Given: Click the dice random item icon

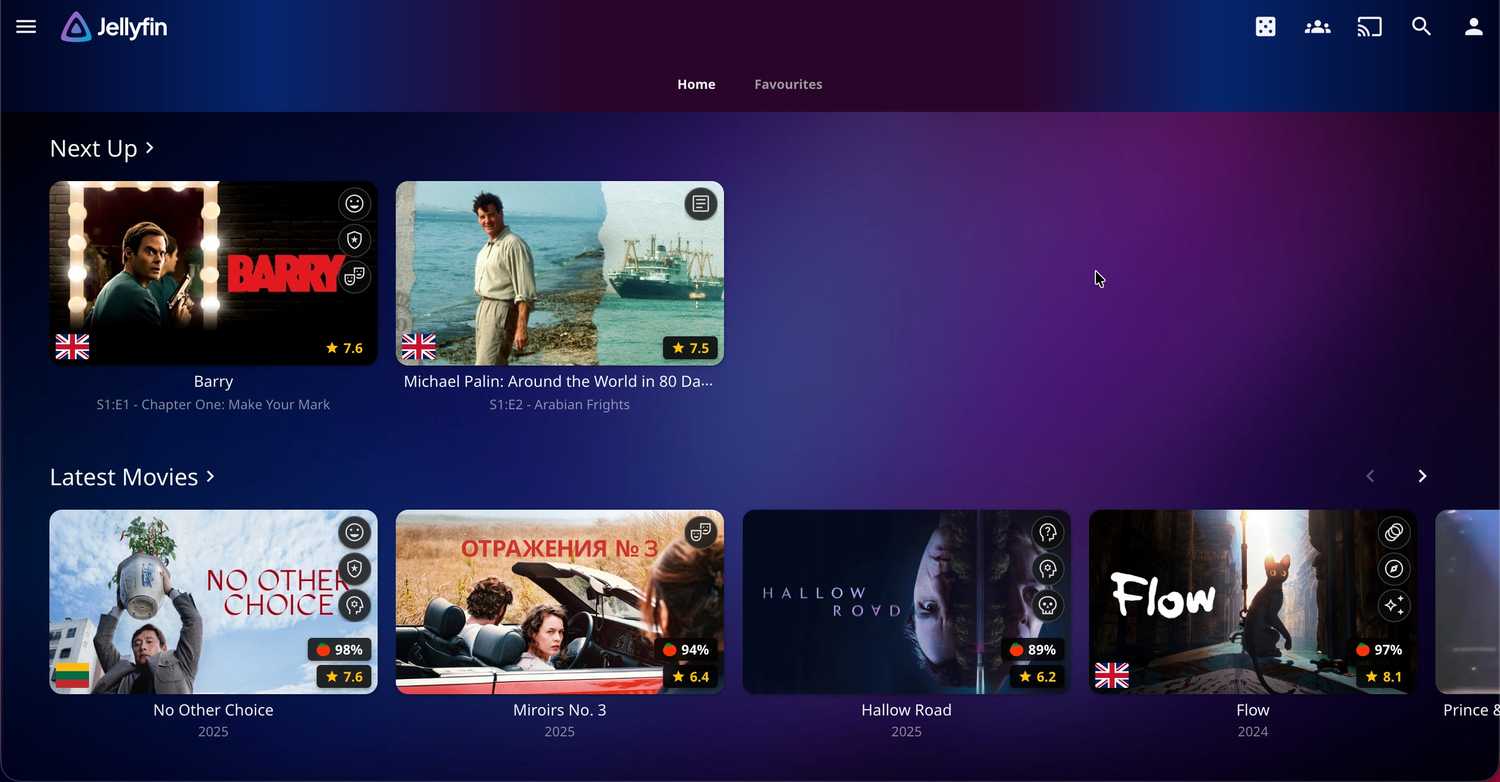Looking at the screenshot, I should (x=1266, y=27).
